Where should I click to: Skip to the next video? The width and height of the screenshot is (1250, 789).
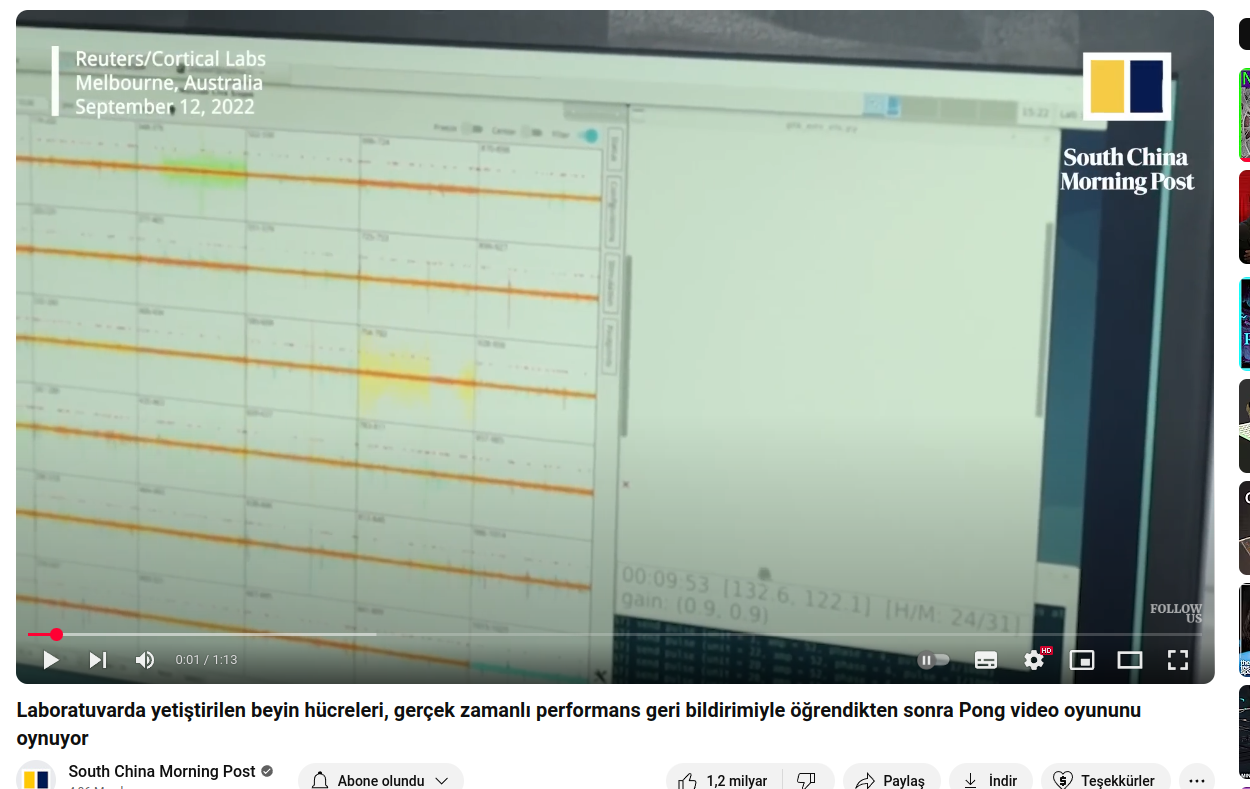point(97,660)
